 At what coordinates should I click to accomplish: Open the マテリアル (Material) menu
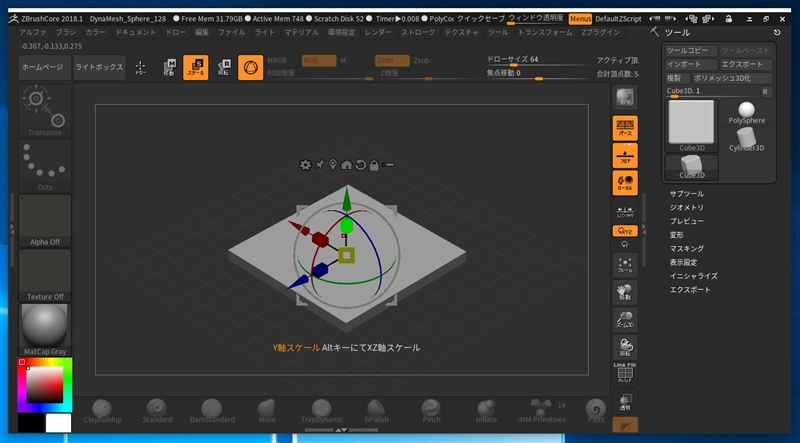[301, 32]
